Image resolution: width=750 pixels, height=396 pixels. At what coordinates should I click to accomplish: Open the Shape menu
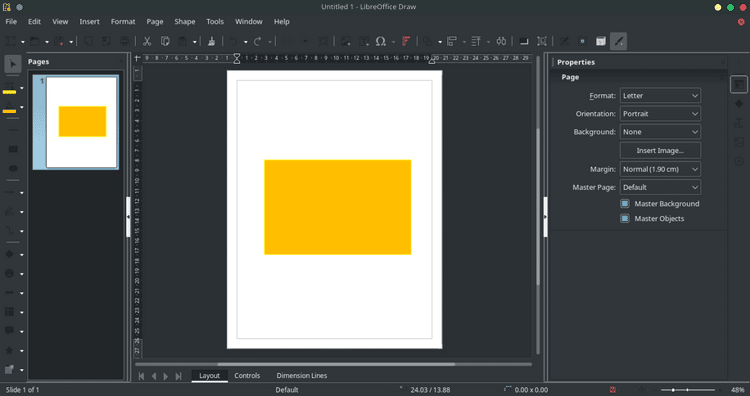[x=185, y=22]
